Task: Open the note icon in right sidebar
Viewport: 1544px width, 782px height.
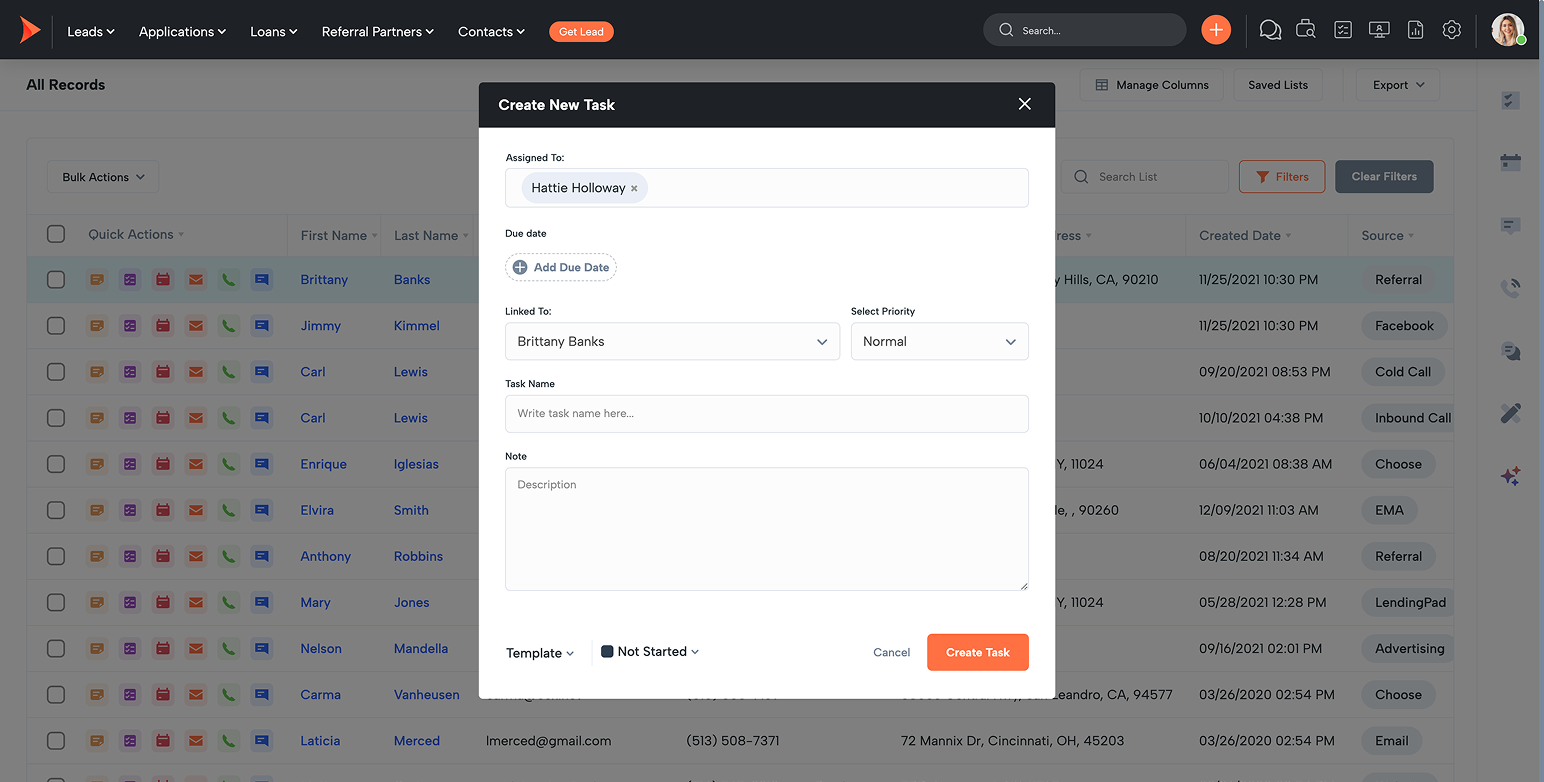Action: pyautogui.click(x=1511, y=226)
